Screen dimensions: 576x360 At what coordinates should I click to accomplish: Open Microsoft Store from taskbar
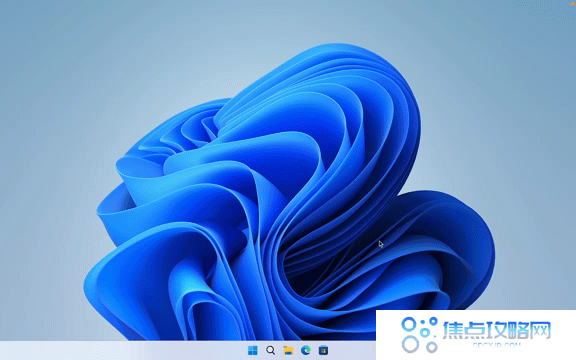tap(323, 350)
